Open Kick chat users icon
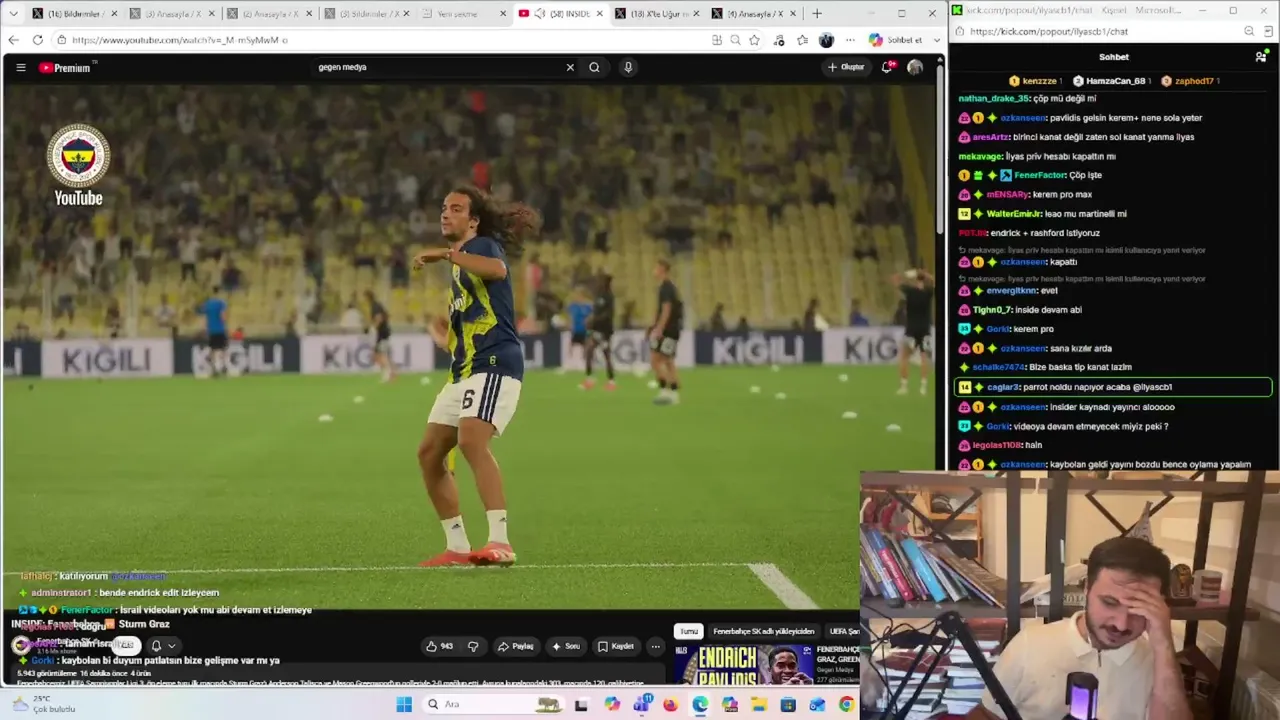The height and width of the screenshot is (720, 1280). (x=1261, y=57)
